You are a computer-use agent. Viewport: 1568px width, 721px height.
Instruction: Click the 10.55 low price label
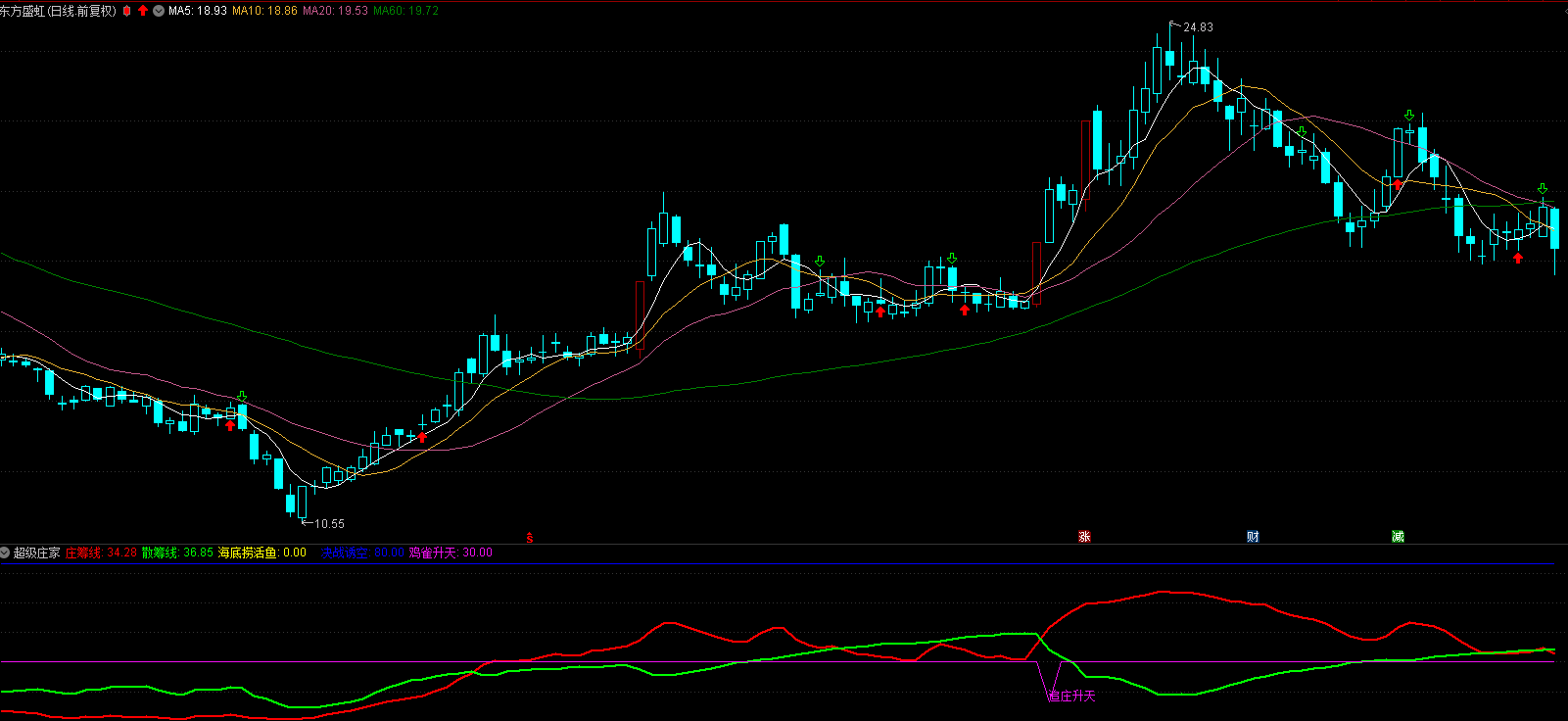(x=330, y=524)
